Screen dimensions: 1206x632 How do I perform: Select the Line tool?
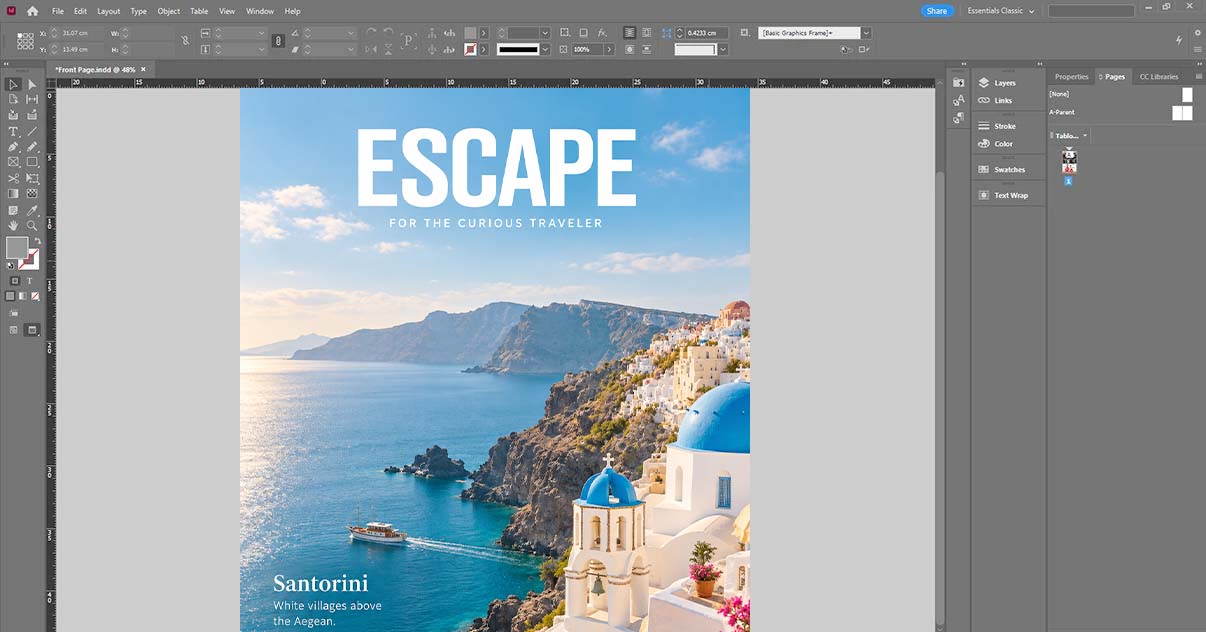pos(32,132)
